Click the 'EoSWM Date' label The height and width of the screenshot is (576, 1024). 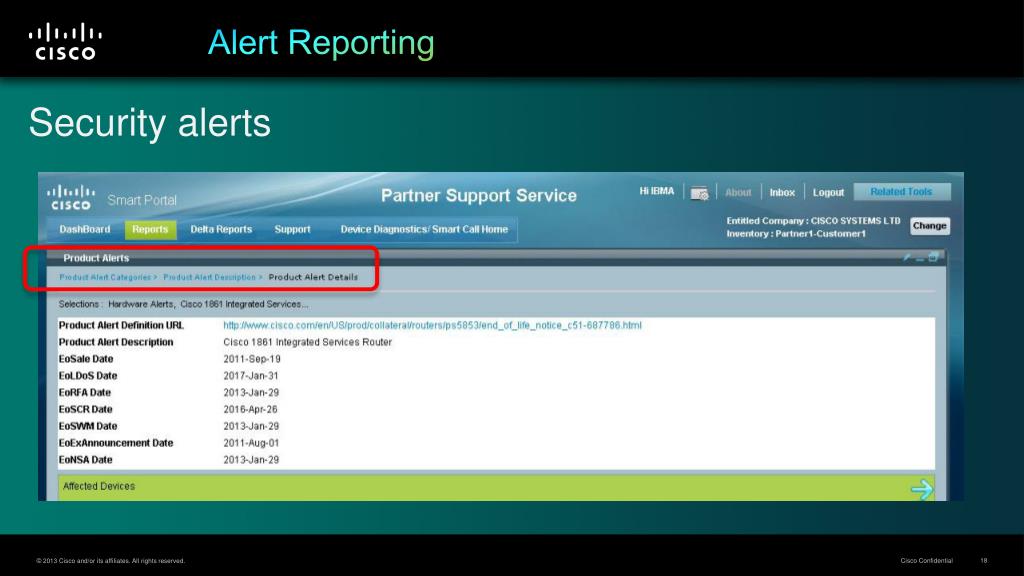(88, 426)
